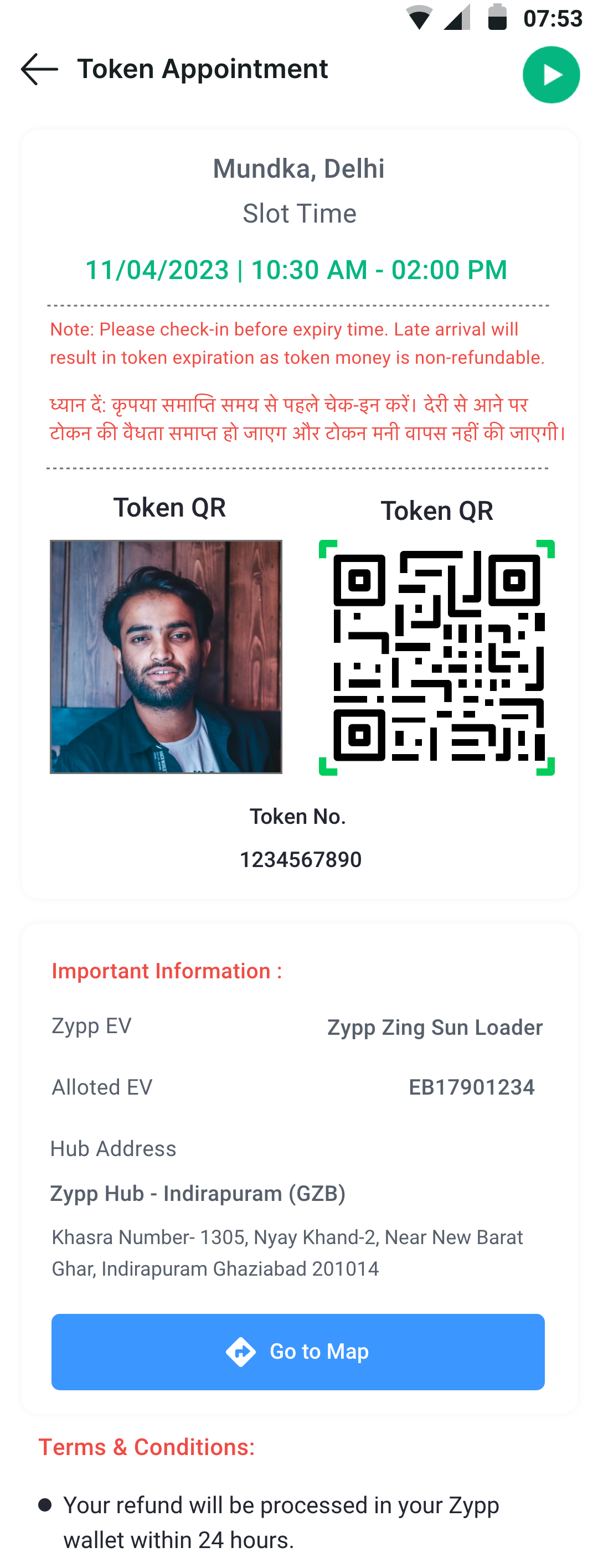Tap the Wi-Fi status icon
This screenshot has width=598, height=1568.
[x=419, y=17]
